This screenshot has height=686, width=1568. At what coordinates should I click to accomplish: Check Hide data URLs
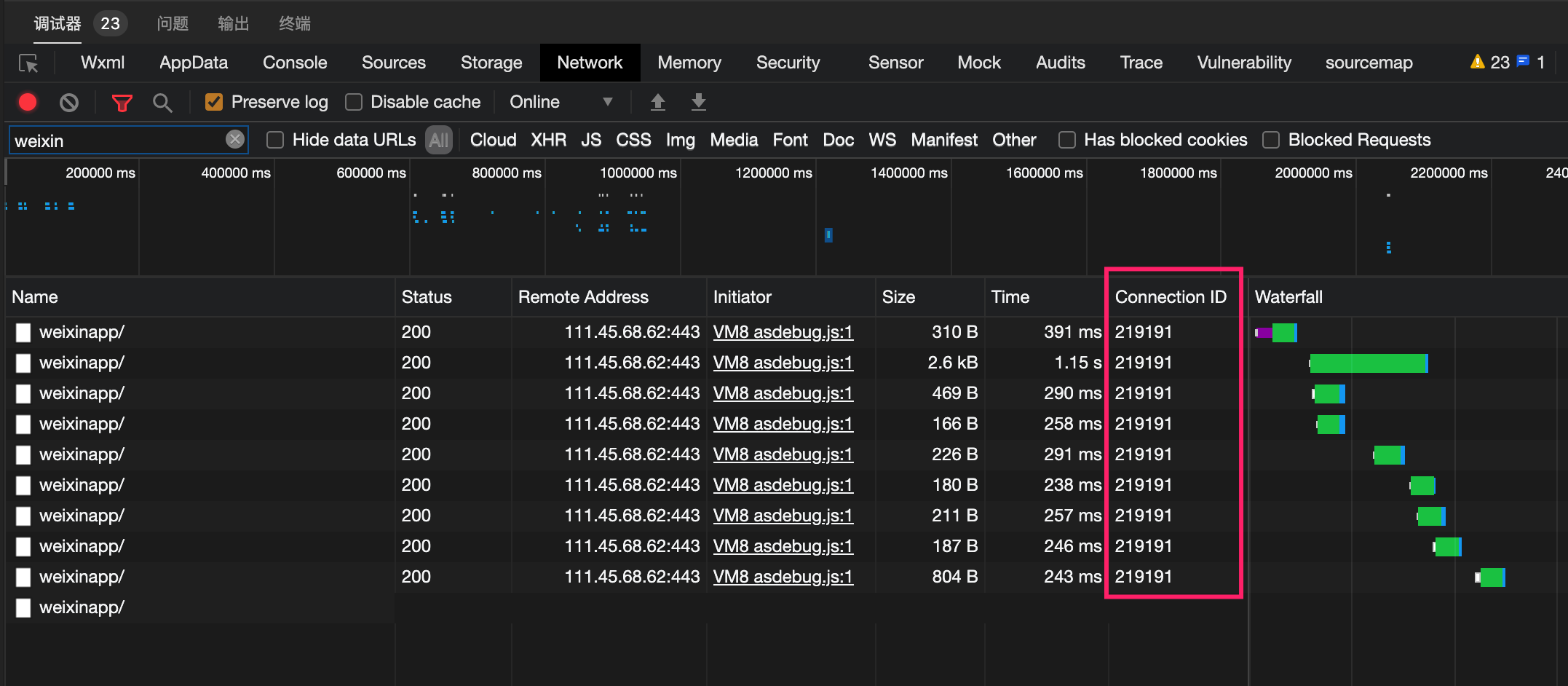[x=275, y=140]
